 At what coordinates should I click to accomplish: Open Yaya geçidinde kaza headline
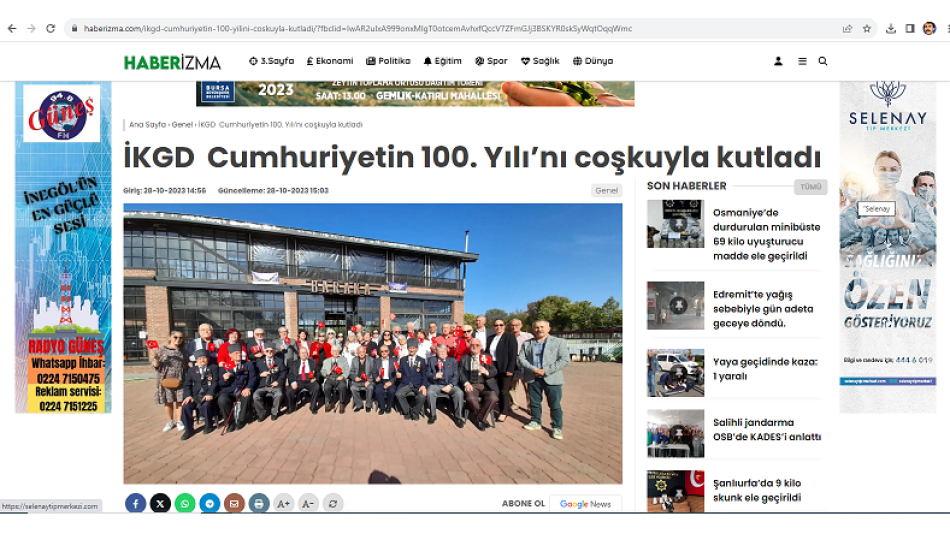pyautogui.click(x=765, y=369)
